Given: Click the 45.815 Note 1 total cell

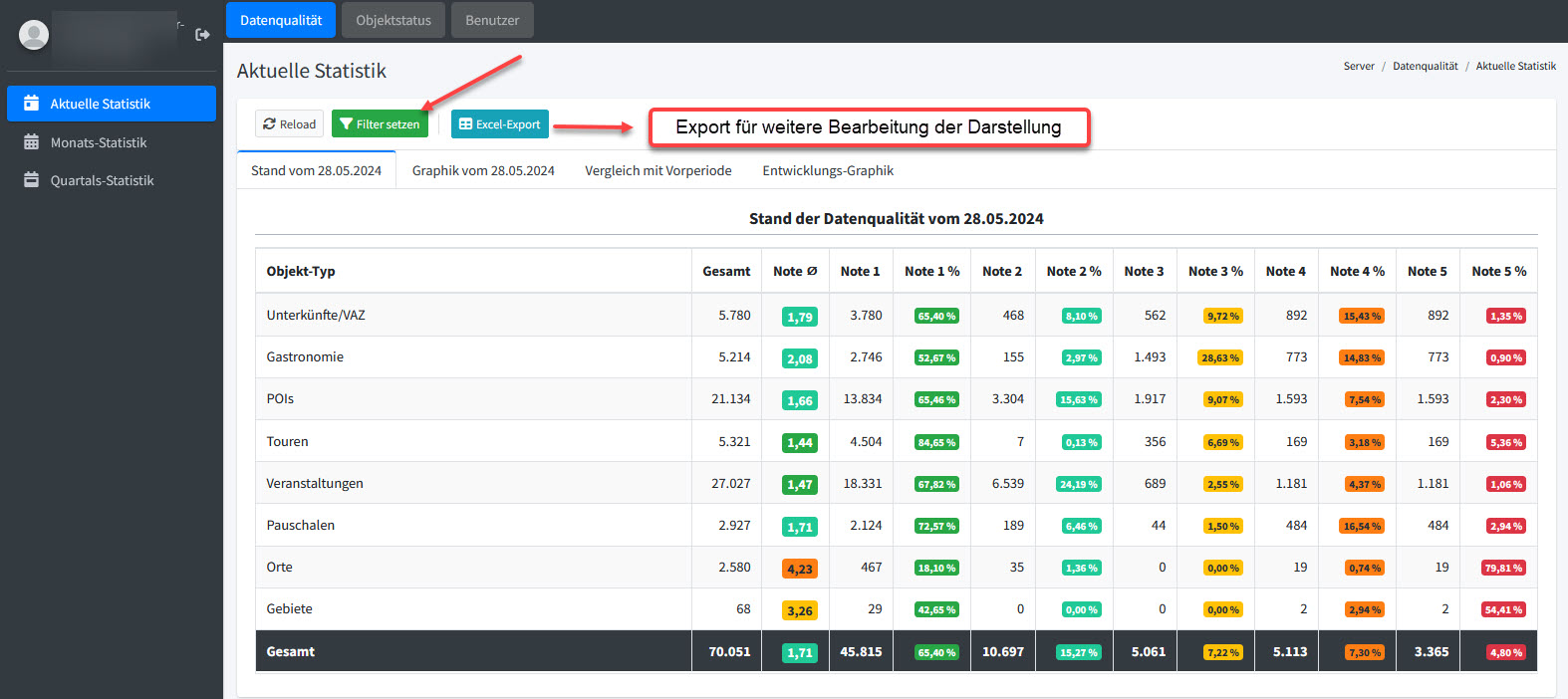Looking at the screenshot, I should point(861,651).
